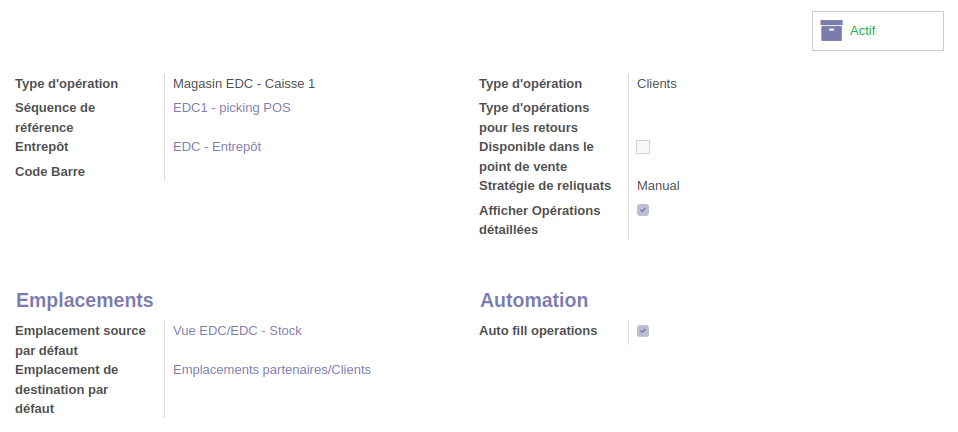
Task: Click the Code Barre field label
Action: [50, 172]
